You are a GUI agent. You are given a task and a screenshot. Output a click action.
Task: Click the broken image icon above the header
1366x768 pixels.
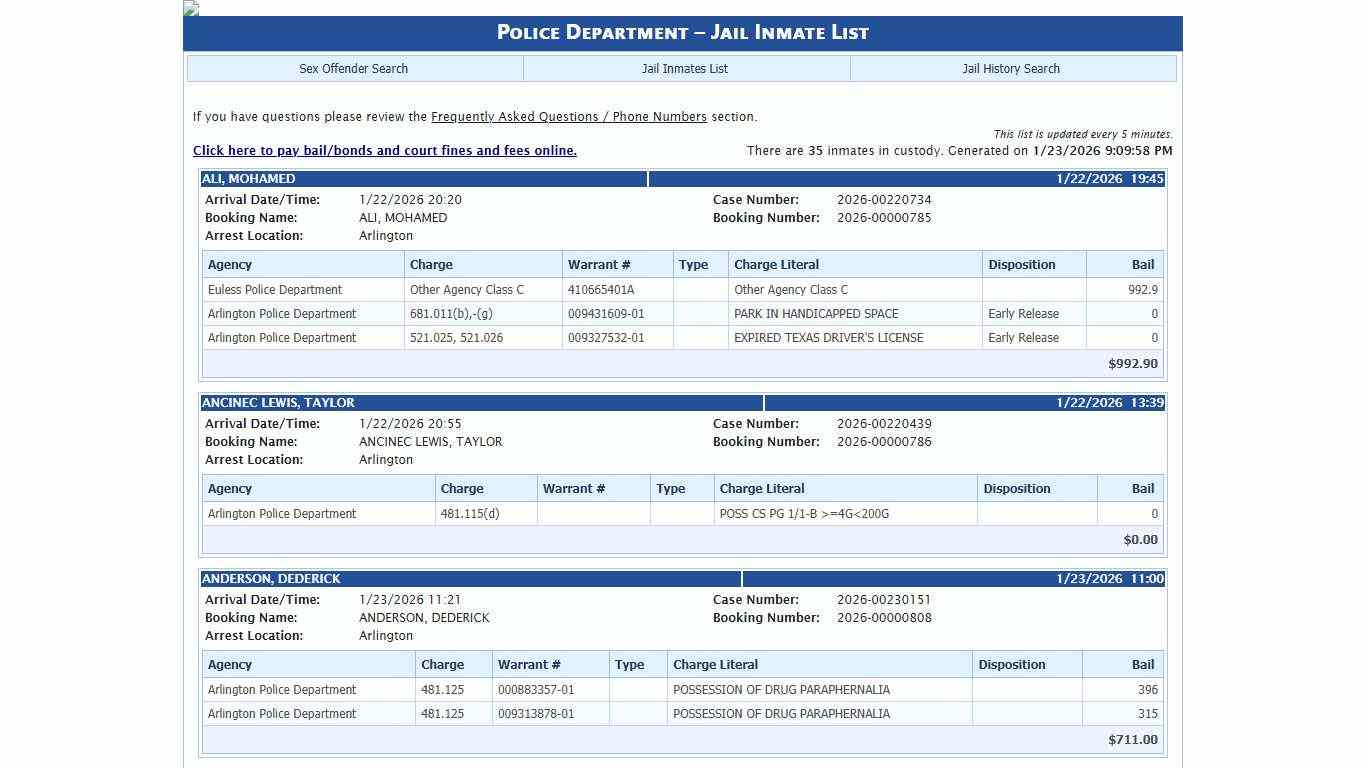pos(191,8)
